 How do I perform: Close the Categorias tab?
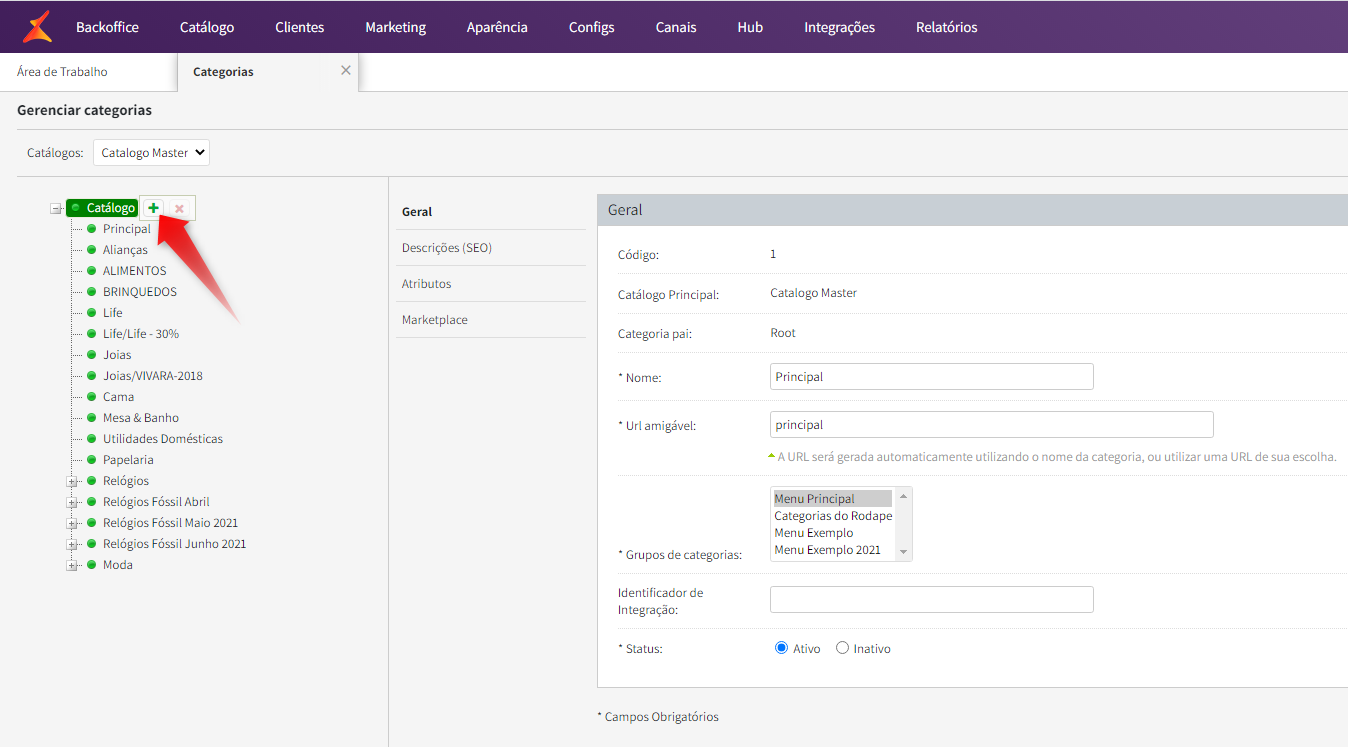click(x=346, y=71)
